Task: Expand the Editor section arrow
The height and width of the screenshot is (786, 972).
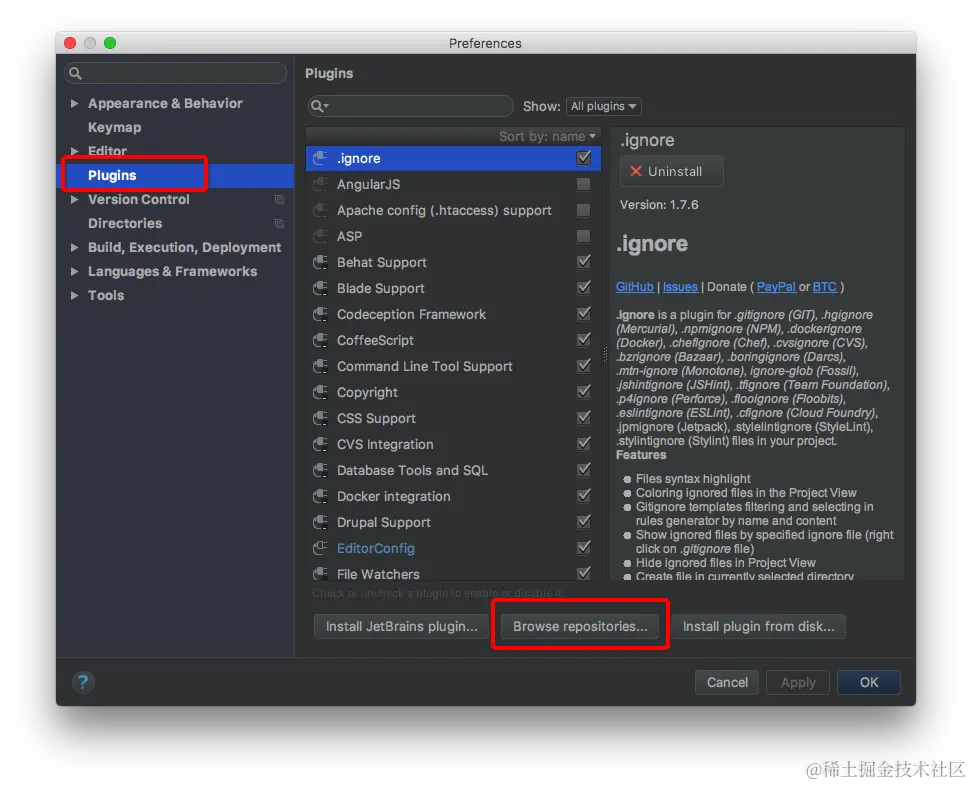Action: click(74, 151)
